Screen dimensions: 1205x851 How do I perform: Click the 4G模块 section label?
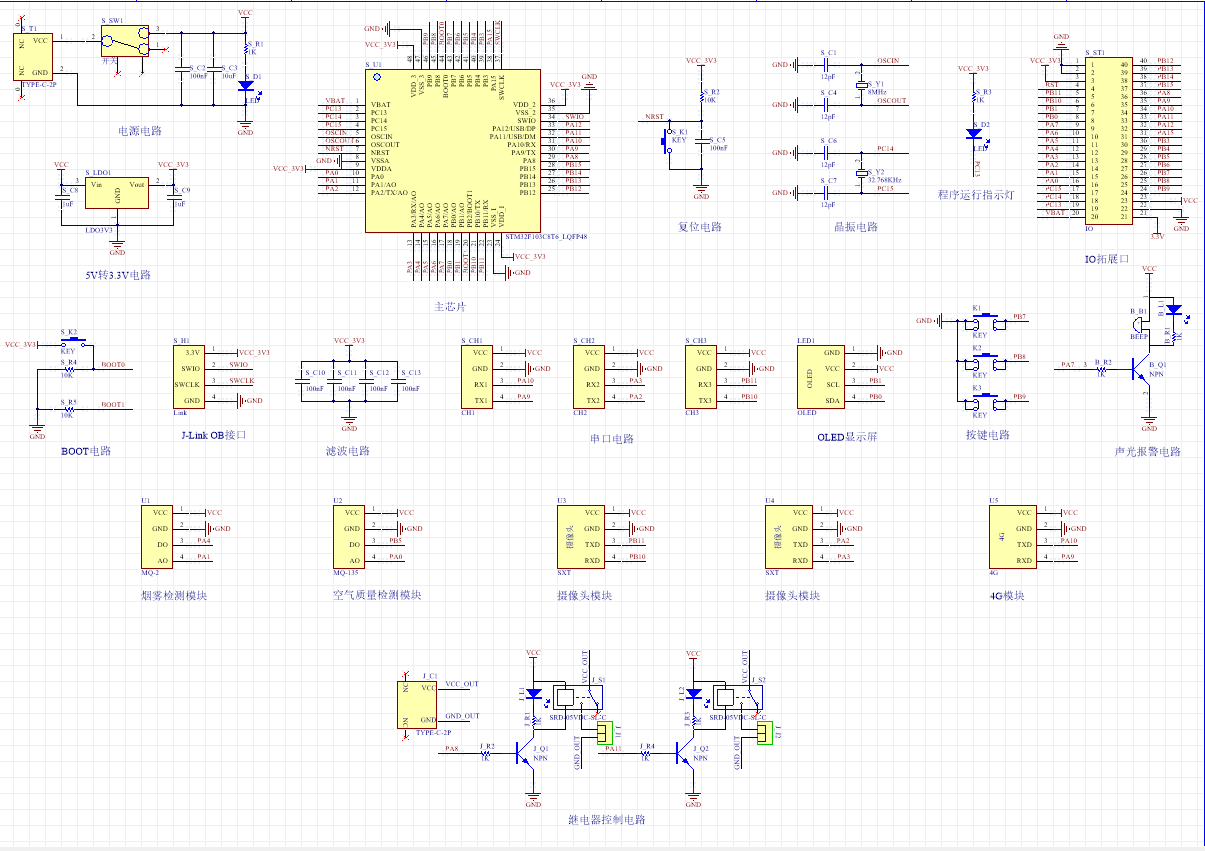tap(1007, 596)
